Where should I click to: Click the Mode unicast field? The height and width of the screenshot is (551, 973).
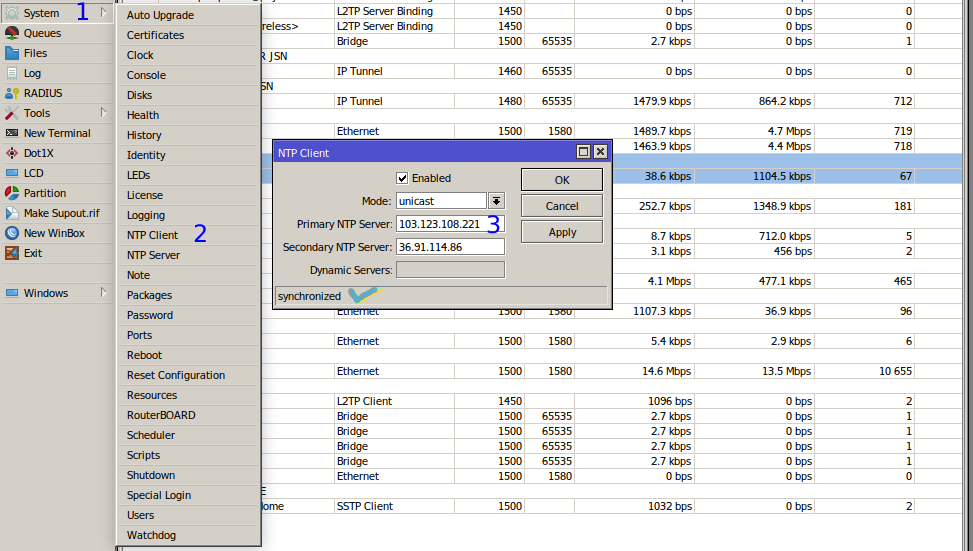pyautogui.click(x=441, y=201)
